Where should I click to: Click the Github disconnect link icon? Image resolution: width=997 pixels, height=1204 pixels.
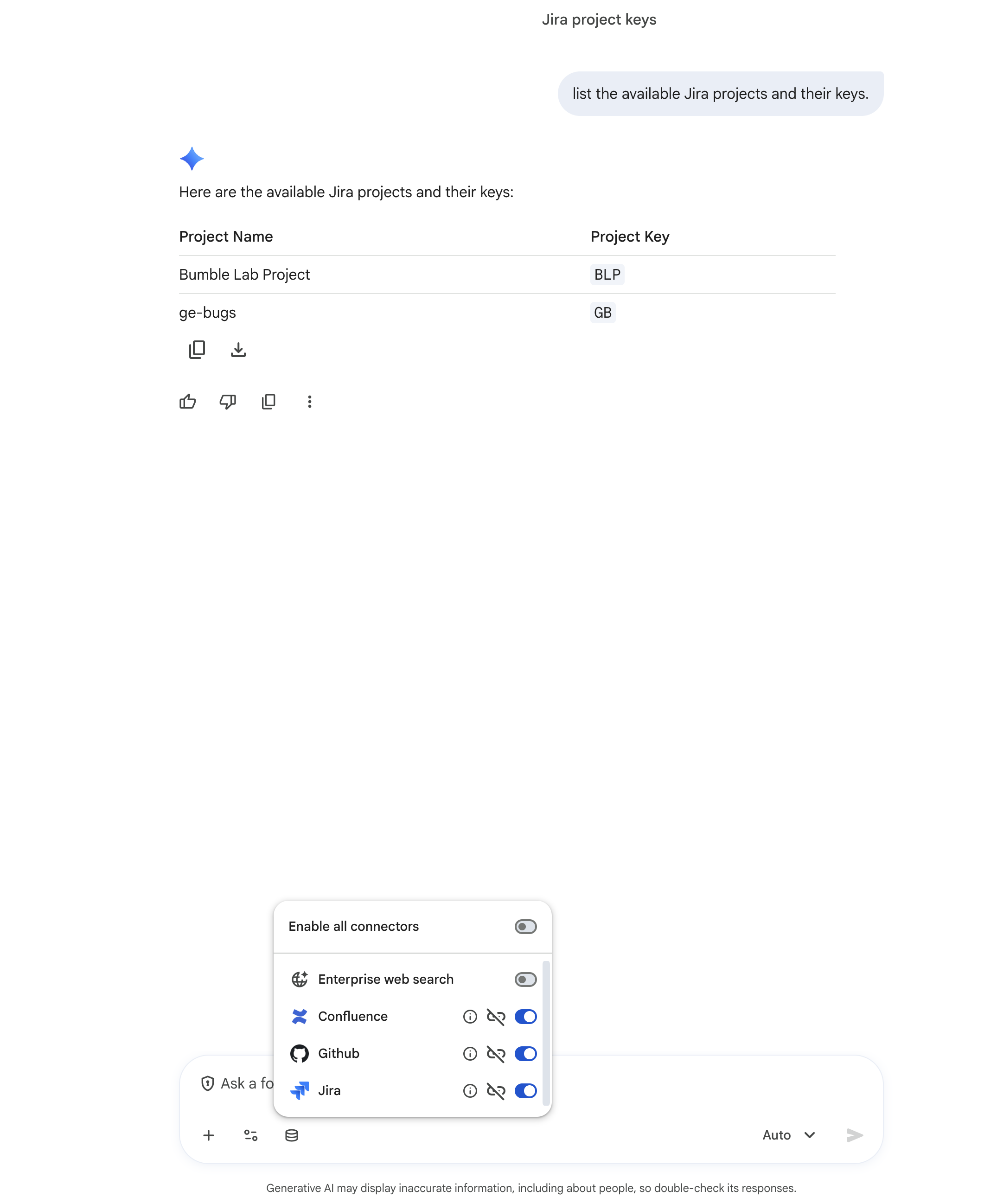pos(495,1054)
